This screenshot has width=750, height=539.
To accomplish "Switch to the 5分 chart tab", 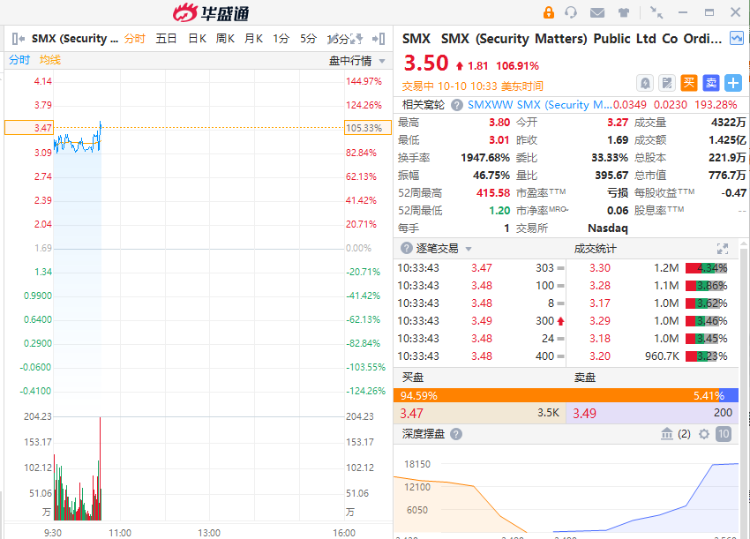I will [309, 39].
